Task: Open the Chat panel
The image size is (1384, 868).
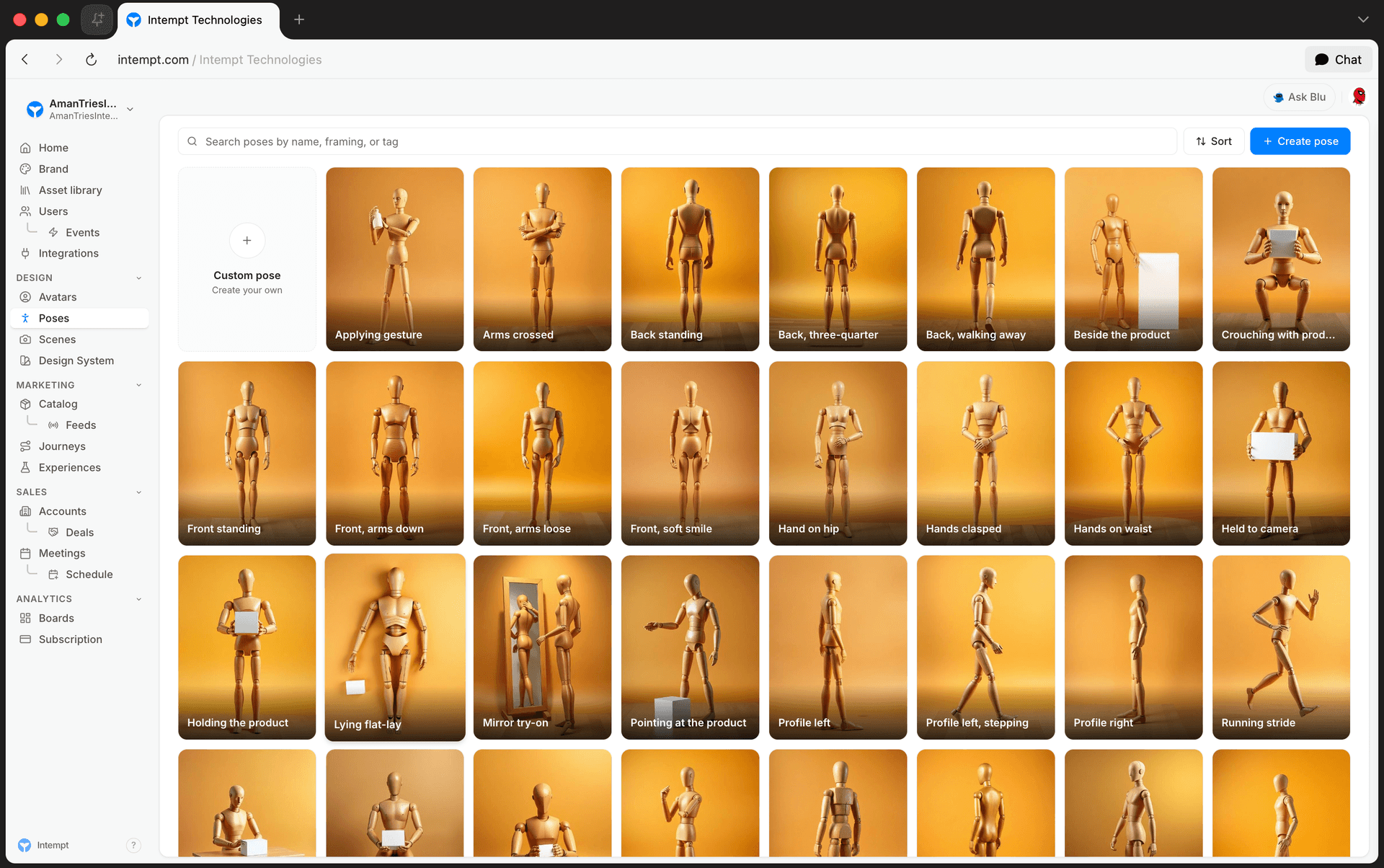Action: (x=1338, y=60)
